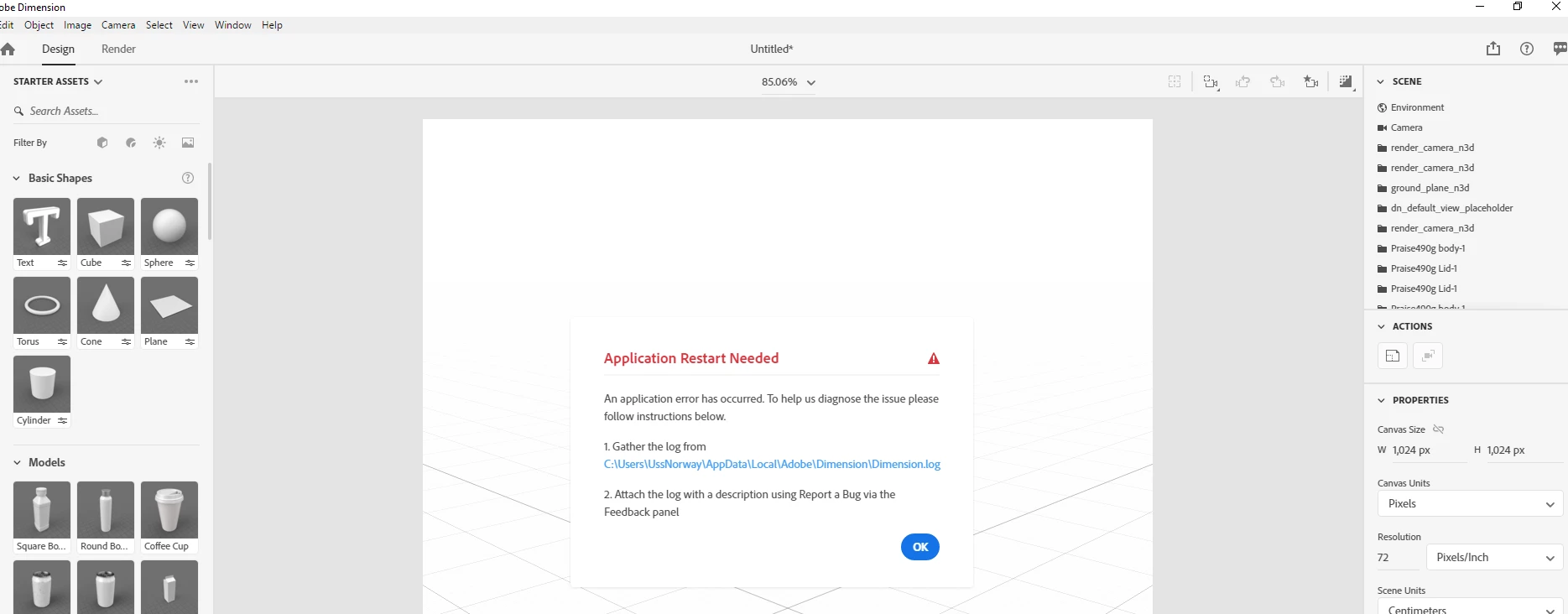Open the Dimension.log file path link
This screenshot has width=1568, height=614.
pyautogui.click(x=772, y=464)
